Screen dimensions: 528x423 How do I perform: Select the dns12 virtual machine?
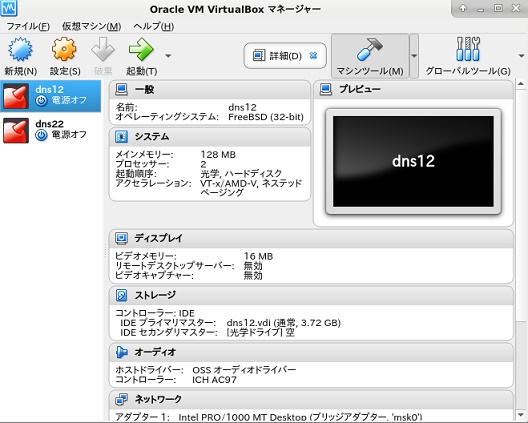click(51, 96)
